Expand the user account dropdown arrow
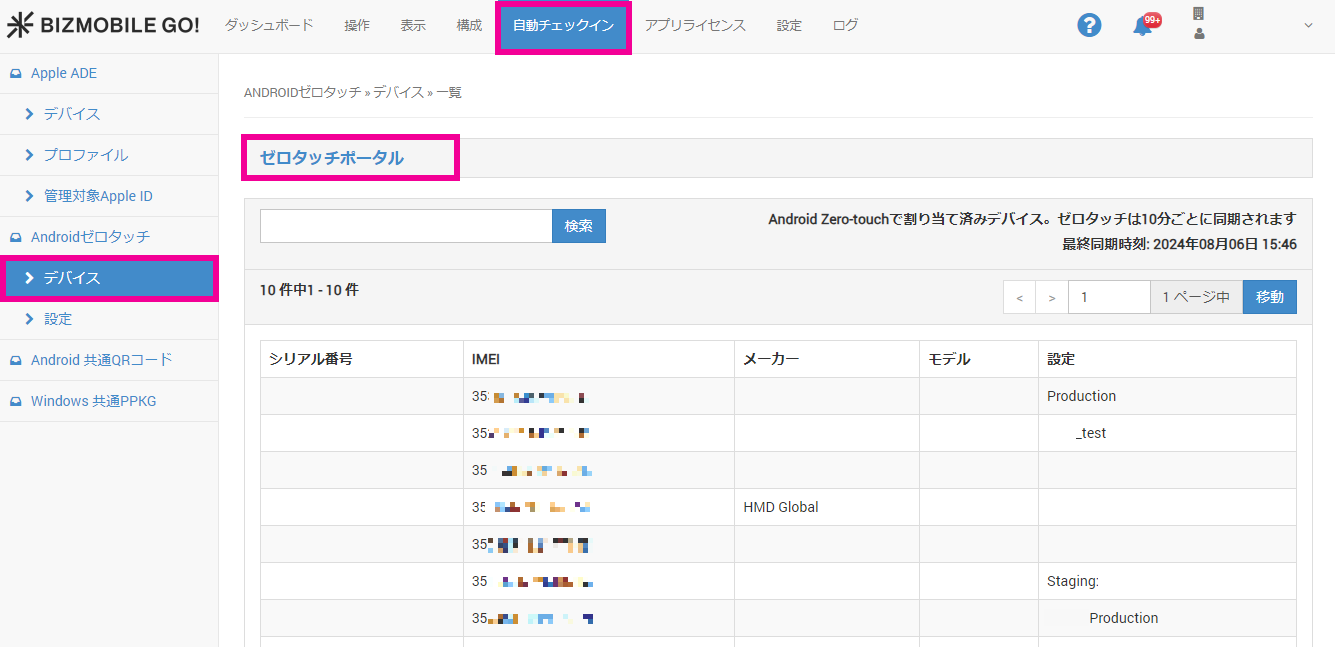This screenshot has width=1335, height=647. (x=1308, y=26)
